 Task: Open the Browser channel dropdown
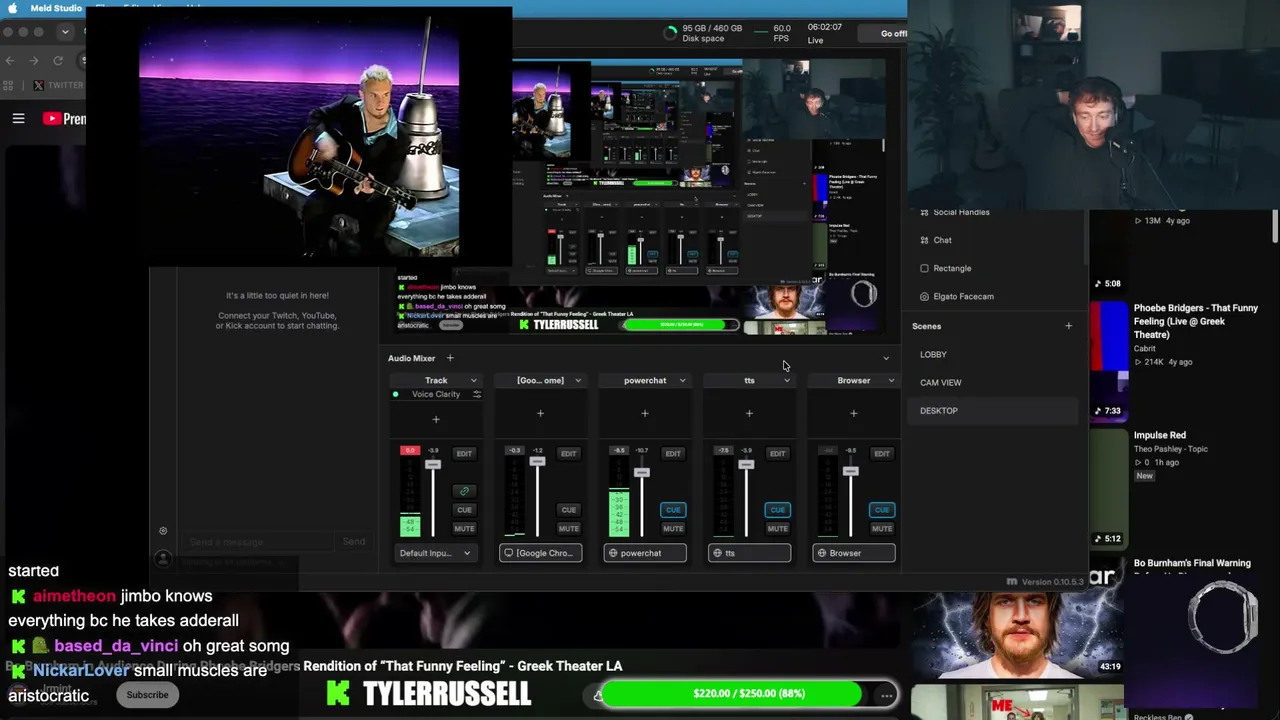pos(891,380)
